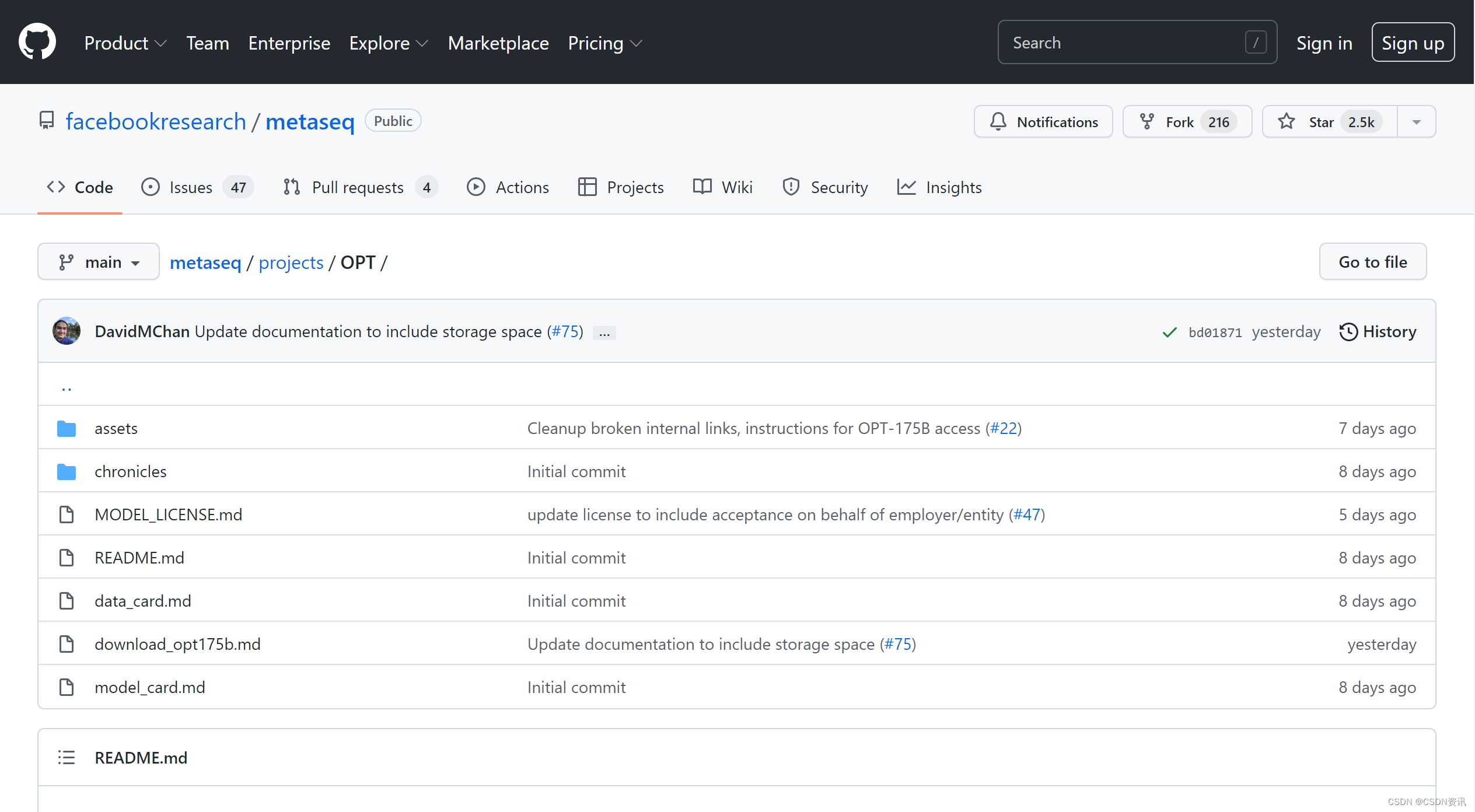Open the metaseq repository link
This screenshot has width=1475, height=812.
click(x=310, y=120)
